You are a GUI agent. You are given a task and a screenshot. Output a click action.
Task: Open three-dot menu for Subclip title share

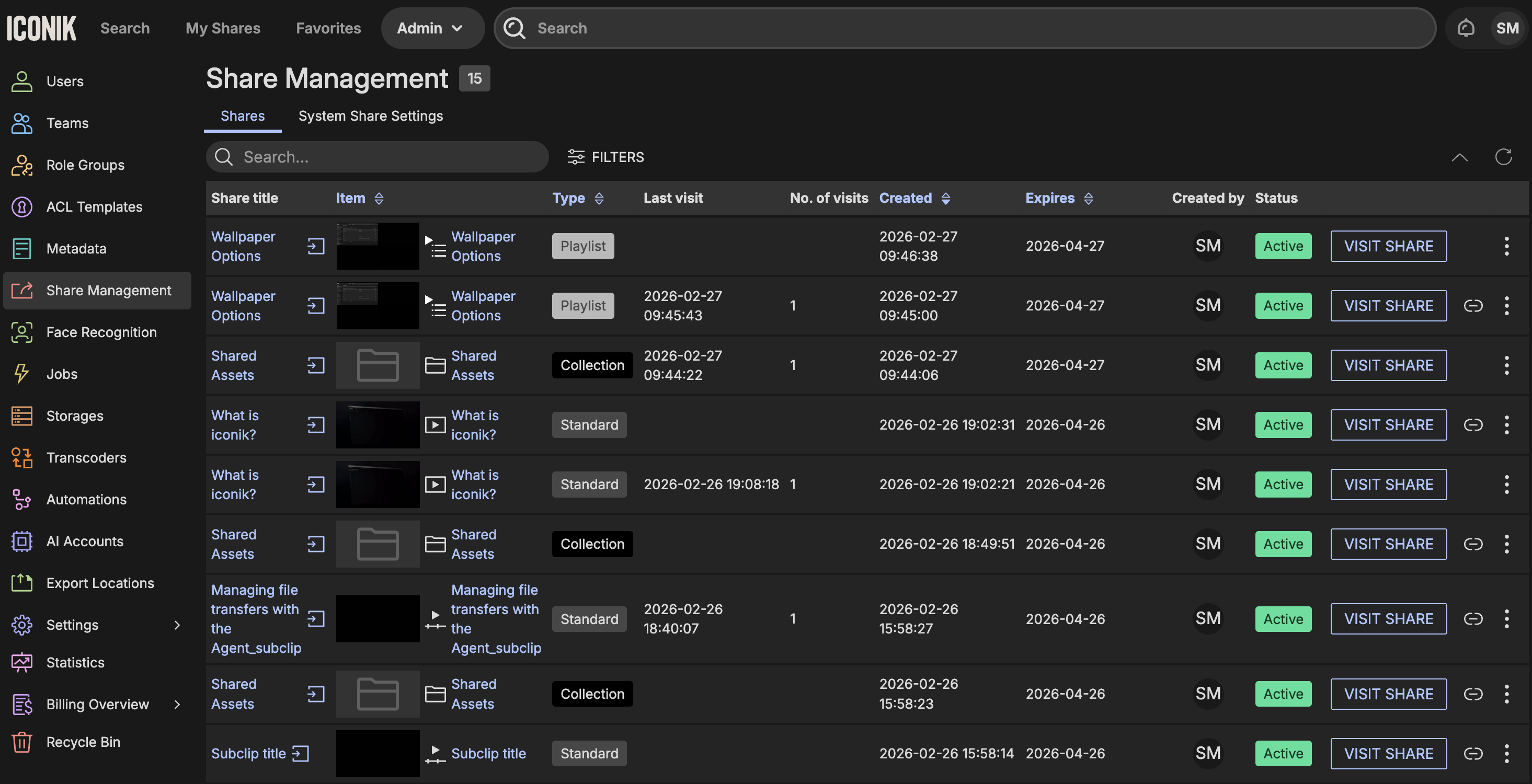pyautogui.click(x=1506, y=753)
